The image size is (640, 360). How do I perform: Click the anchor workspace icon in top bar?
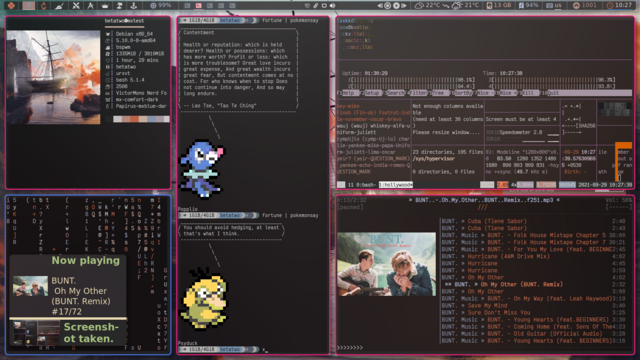click(133, 5)
